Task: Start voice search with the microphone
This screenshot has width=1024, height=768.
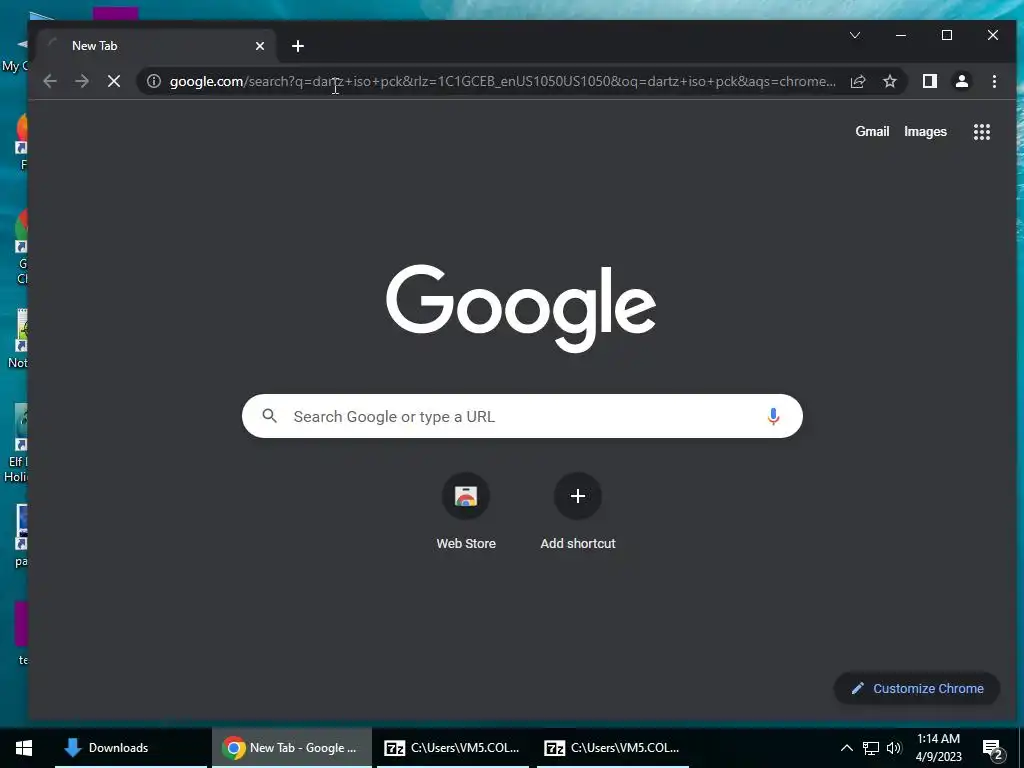Action: tap(773, 416)
